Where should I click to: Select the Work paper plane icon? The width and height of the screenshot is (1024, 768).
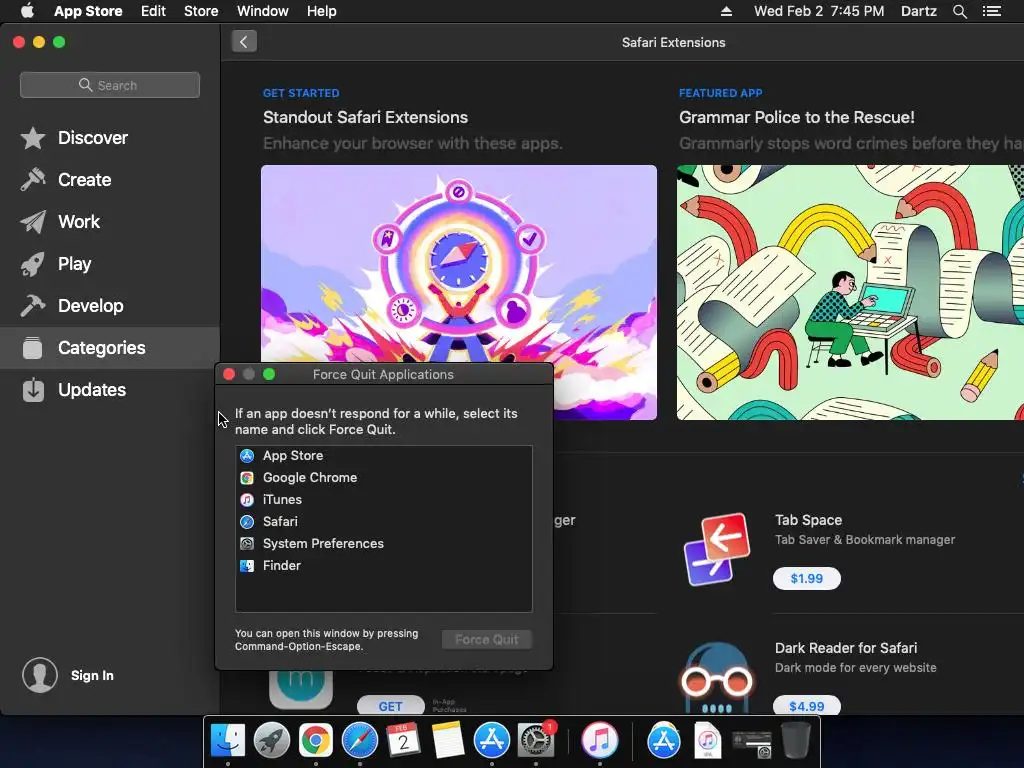click(x=33, y=222)
